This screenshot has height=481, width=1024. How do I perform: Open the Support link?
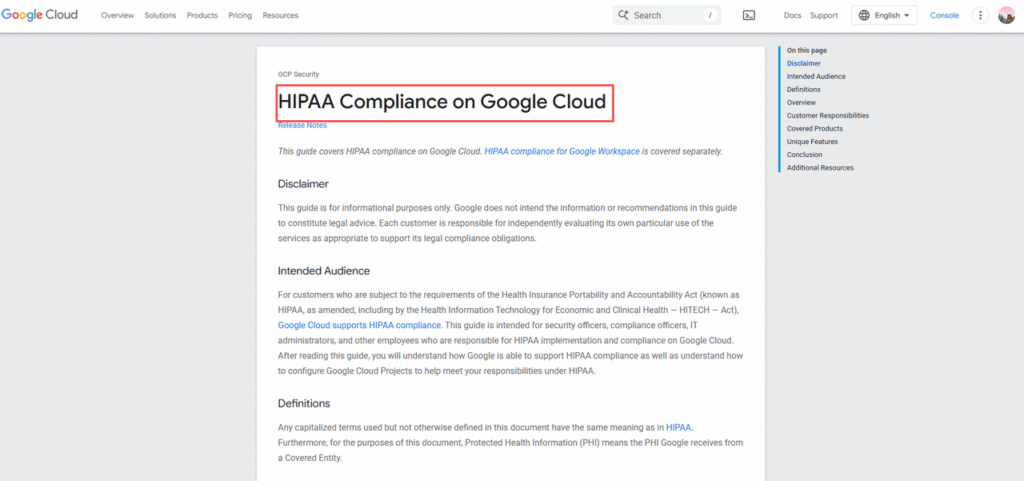(x=824, y=16)
